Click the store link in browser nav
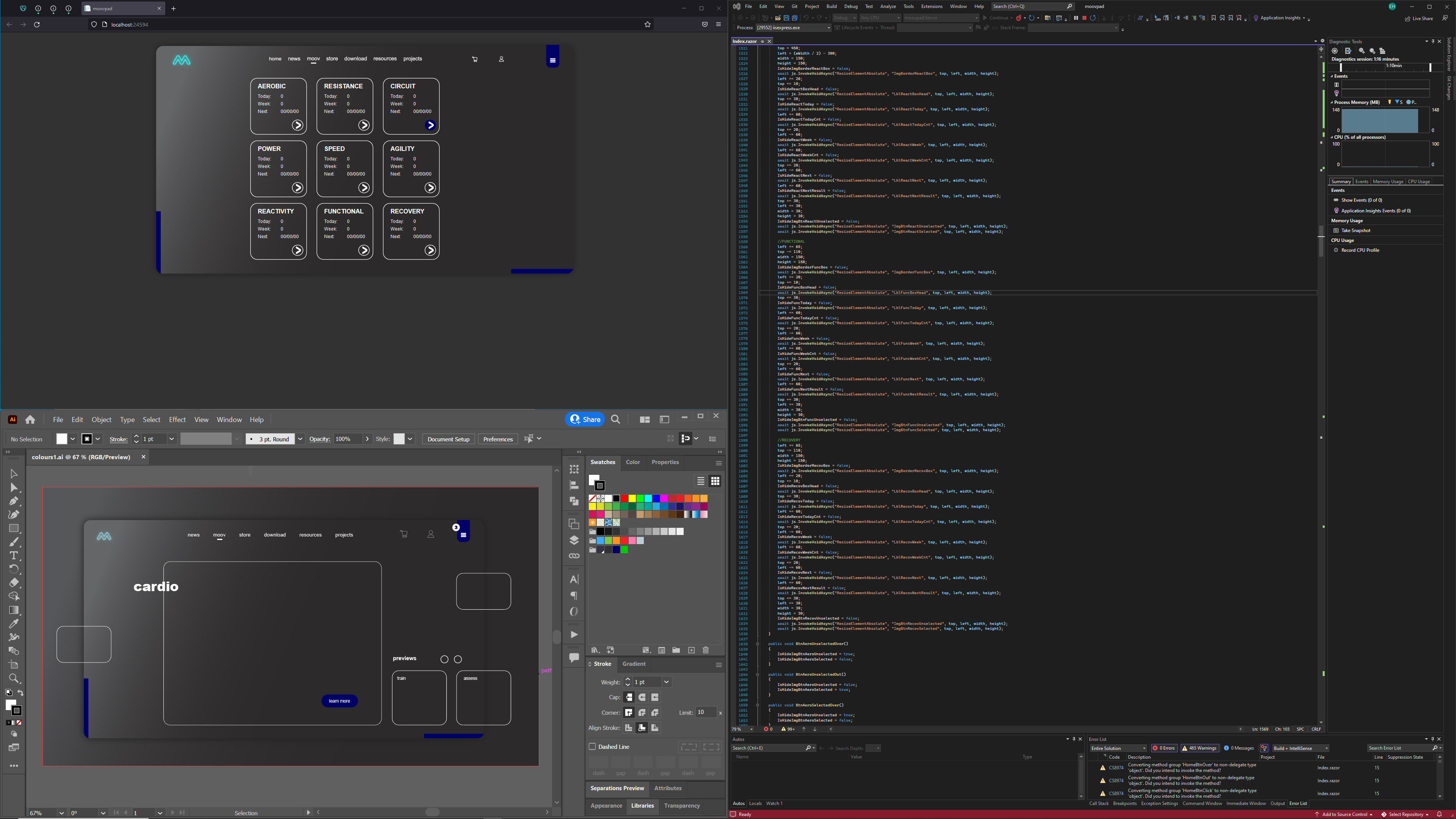Image resolution: width=1456 pixels, height=819 pixels. coord(332,59)
